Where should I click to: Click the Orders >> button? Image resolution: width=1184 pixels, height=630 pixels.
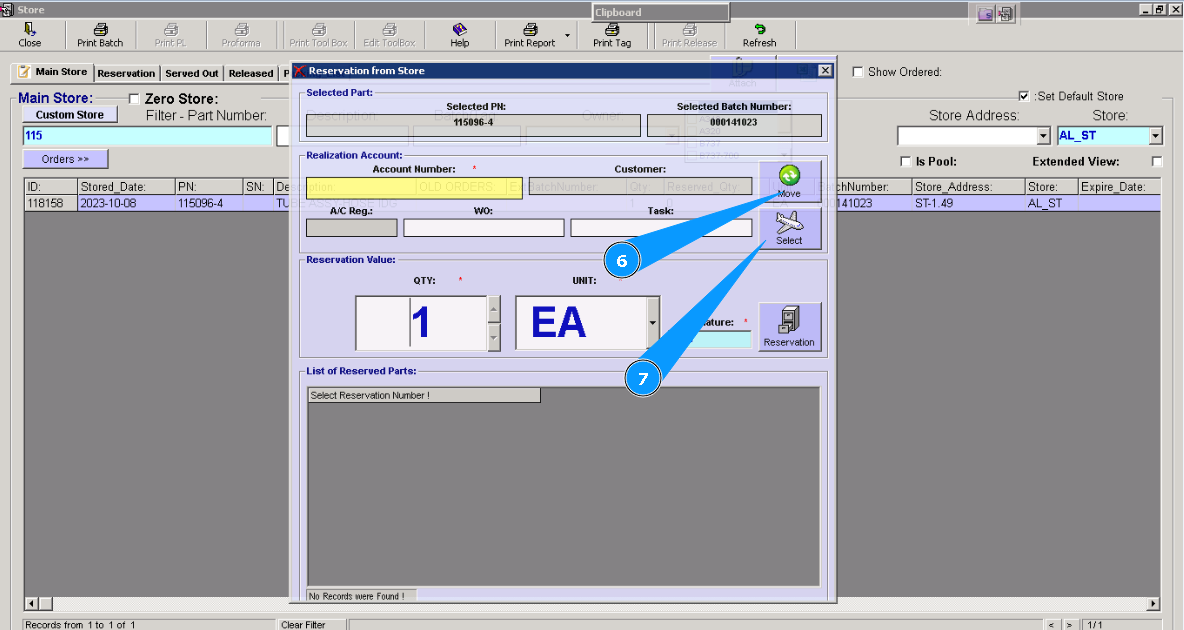[65, 159]
